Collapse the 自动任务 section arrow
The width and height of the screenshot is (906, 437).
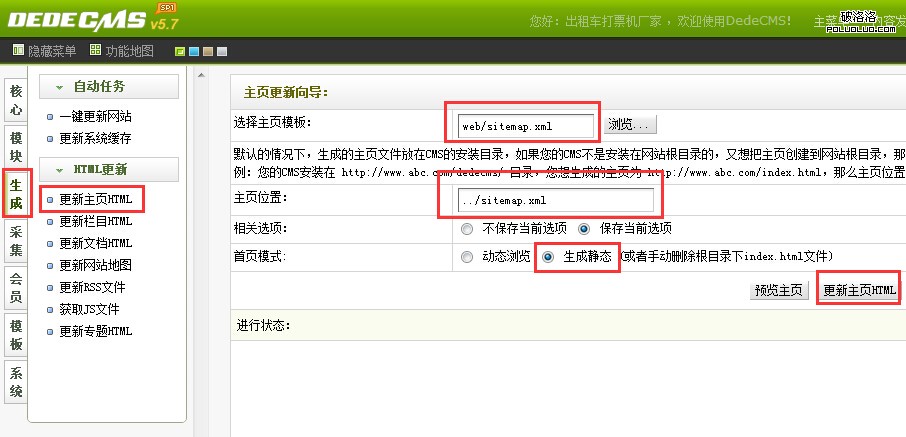pyautogui.click(x=59, y=87)
